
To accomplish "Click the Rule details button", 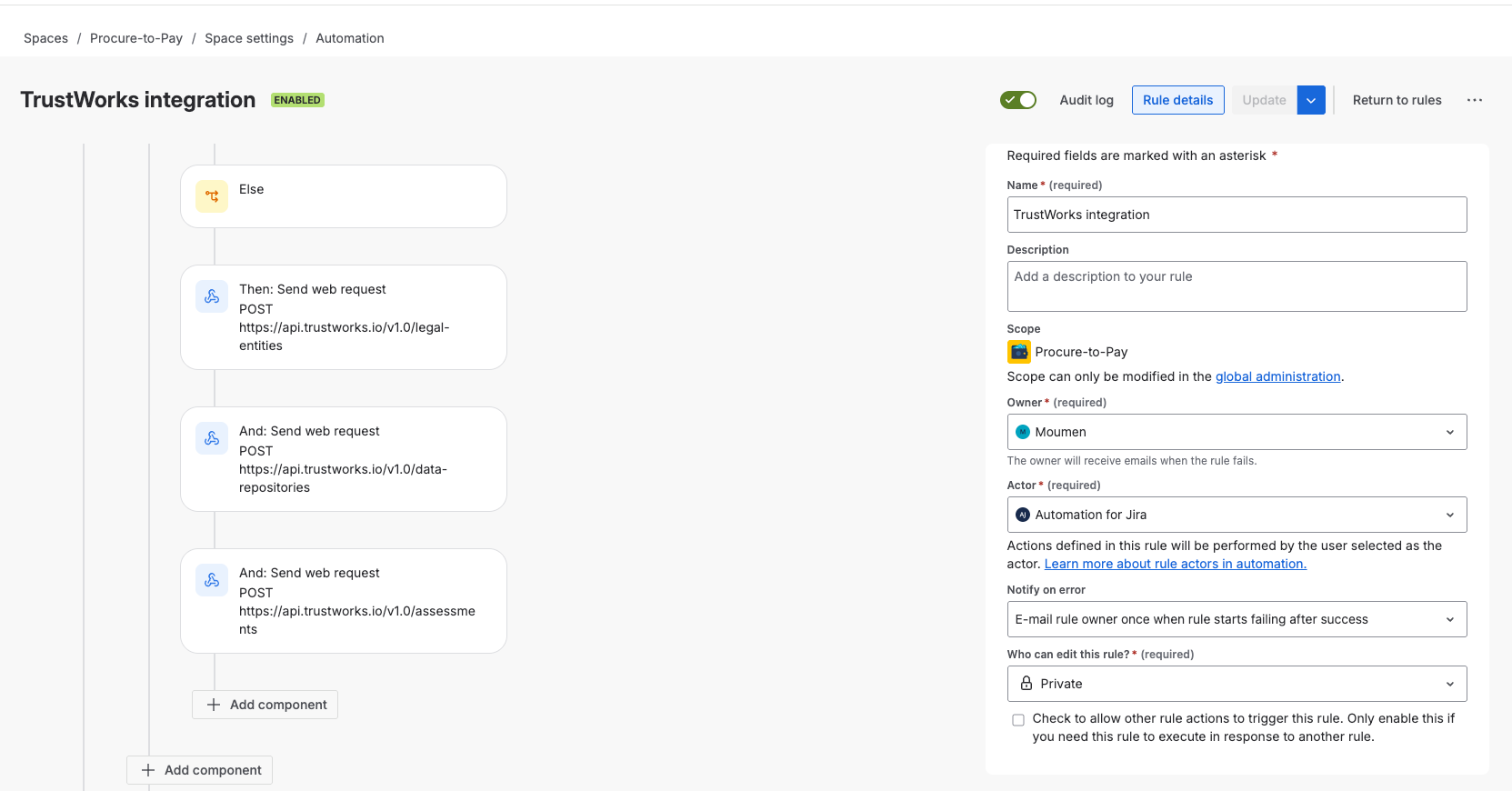I will [1177, 100].
